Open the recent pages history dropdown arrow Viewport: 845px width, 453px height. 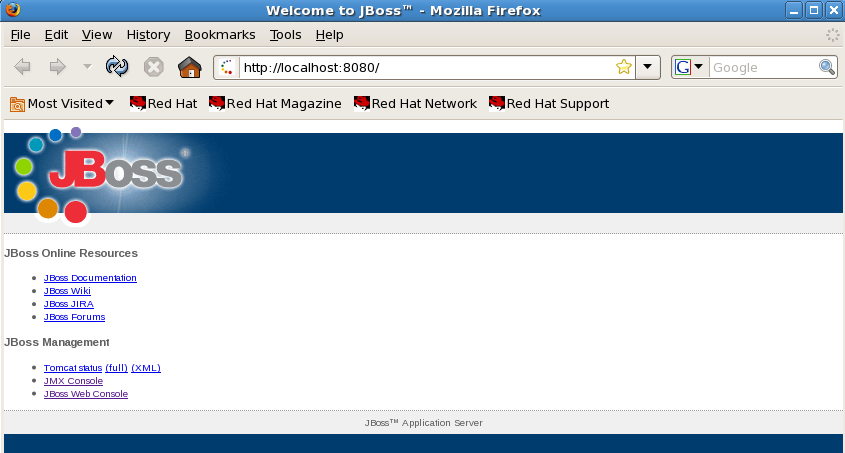click(x=87, y=67)
